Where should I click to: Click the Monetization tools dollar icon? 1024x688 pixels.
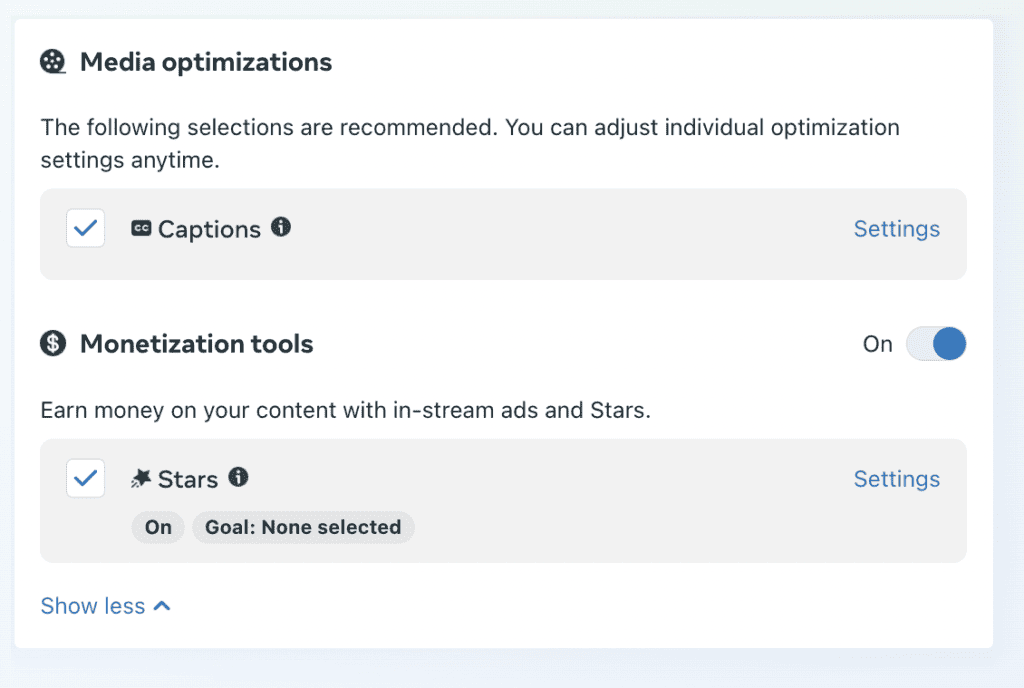point(53,343)
